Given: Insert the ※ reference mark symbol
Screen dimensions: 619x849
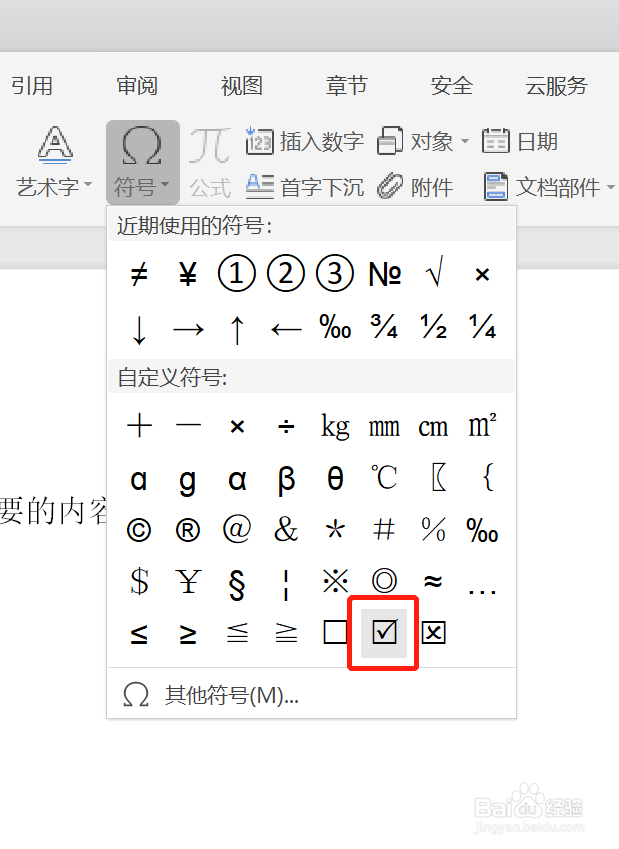Looking at the screenshot, I should [x=335, y=582].
